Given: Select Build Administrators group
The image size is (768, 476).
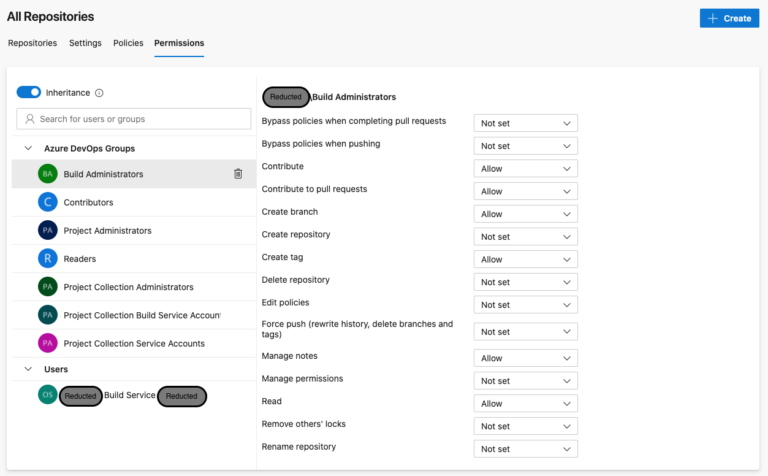Looking at the screenshot, I should 134,174.
